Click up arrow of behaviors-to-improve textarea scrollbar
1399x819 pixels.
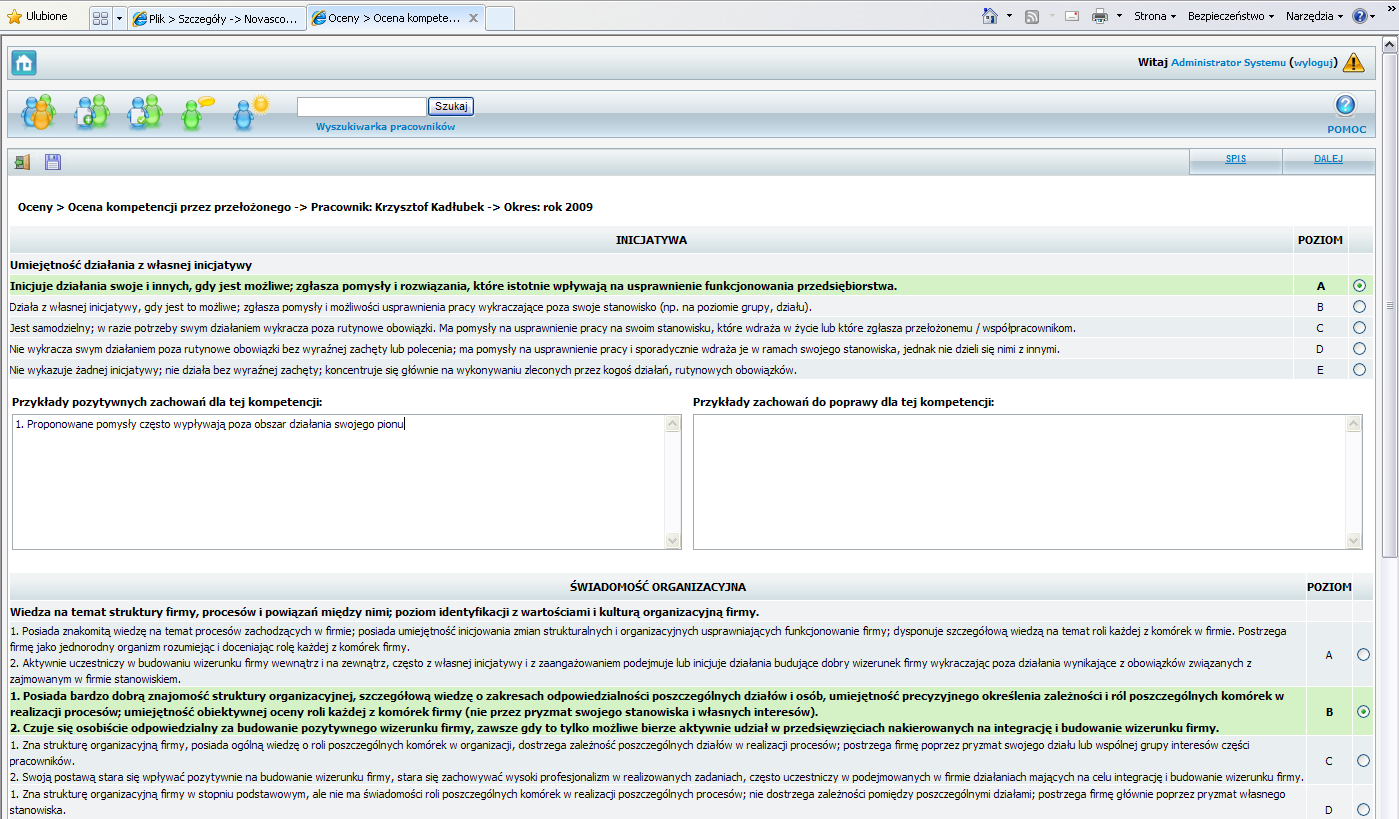1354,423
